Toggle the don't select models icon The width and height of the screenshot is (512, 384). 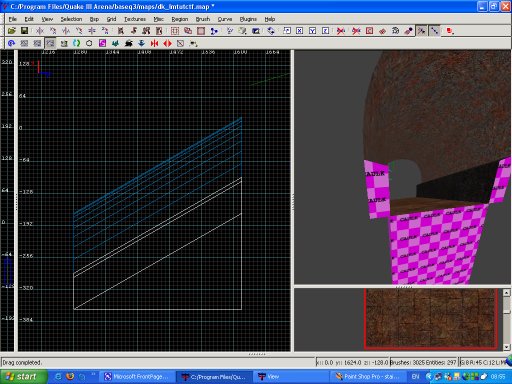(356, 31)
